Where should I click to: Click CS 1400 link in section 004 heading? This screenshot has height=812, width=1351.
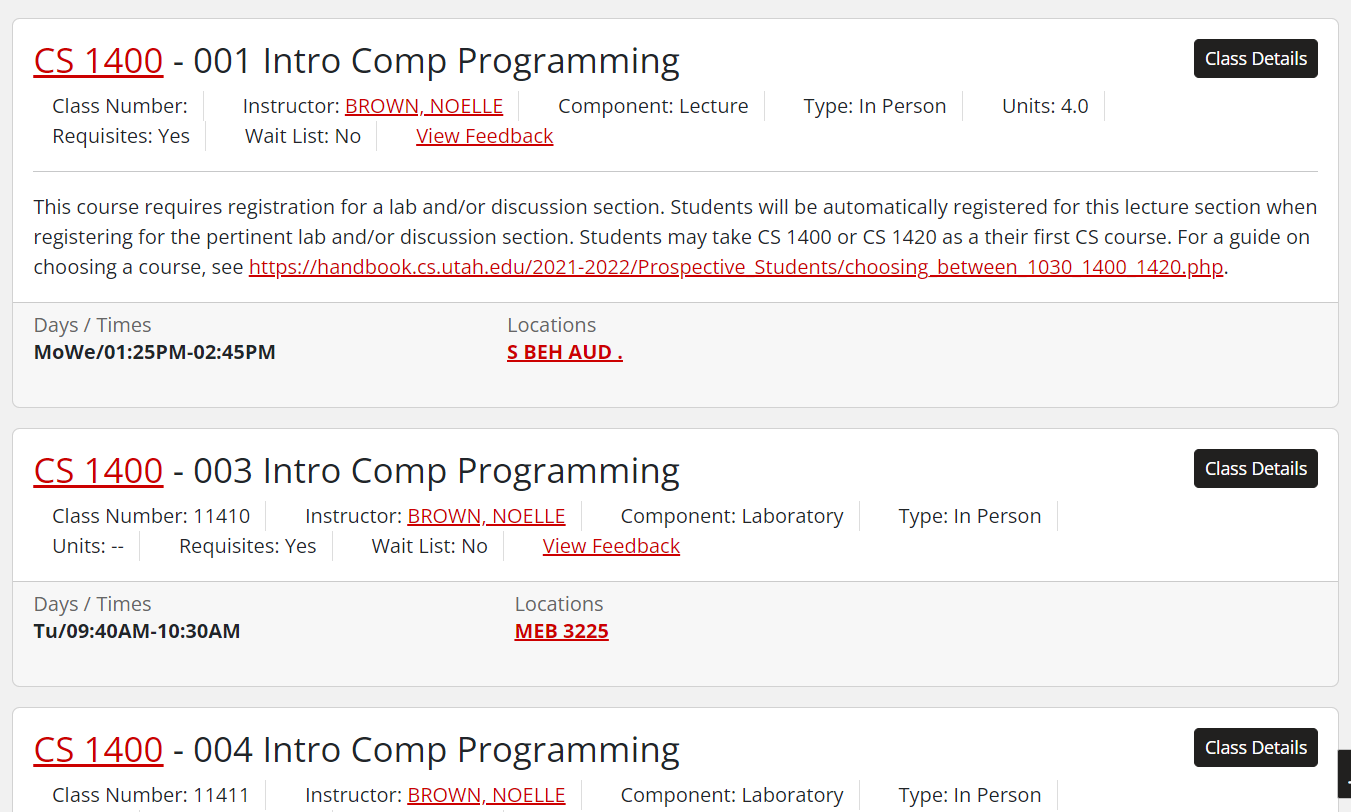98,750
